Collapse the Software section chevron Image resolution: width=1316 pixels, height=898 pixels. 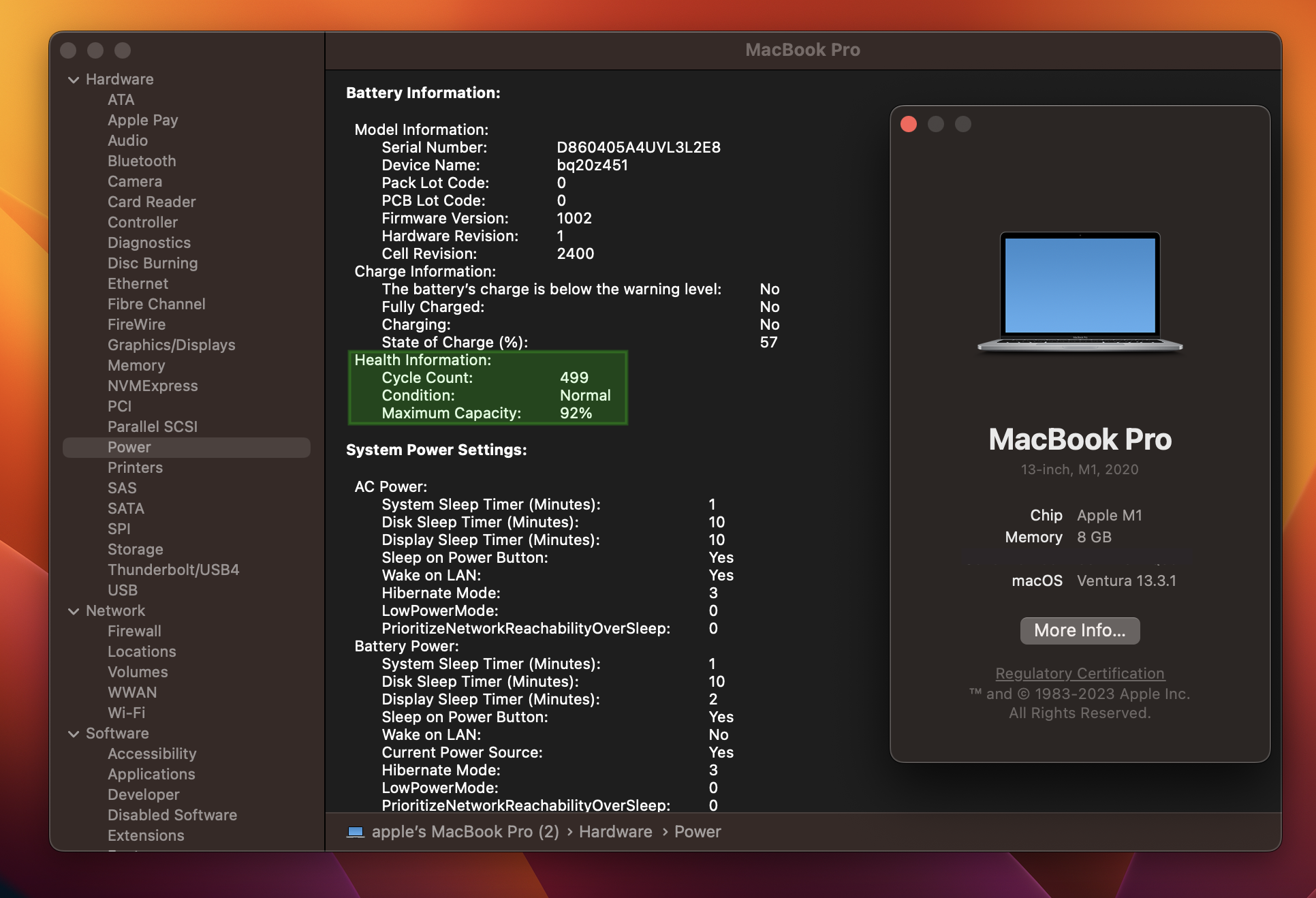[74, 734]
